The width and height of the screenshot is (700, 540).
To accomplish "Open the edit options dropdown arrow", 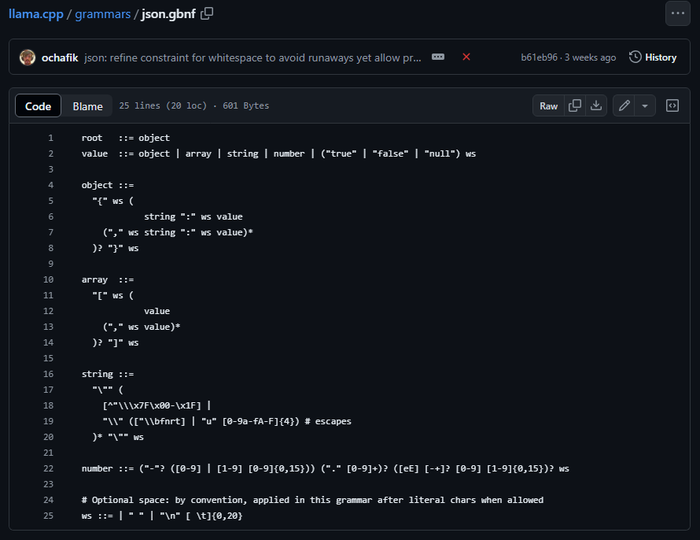I will coord(645,106).
